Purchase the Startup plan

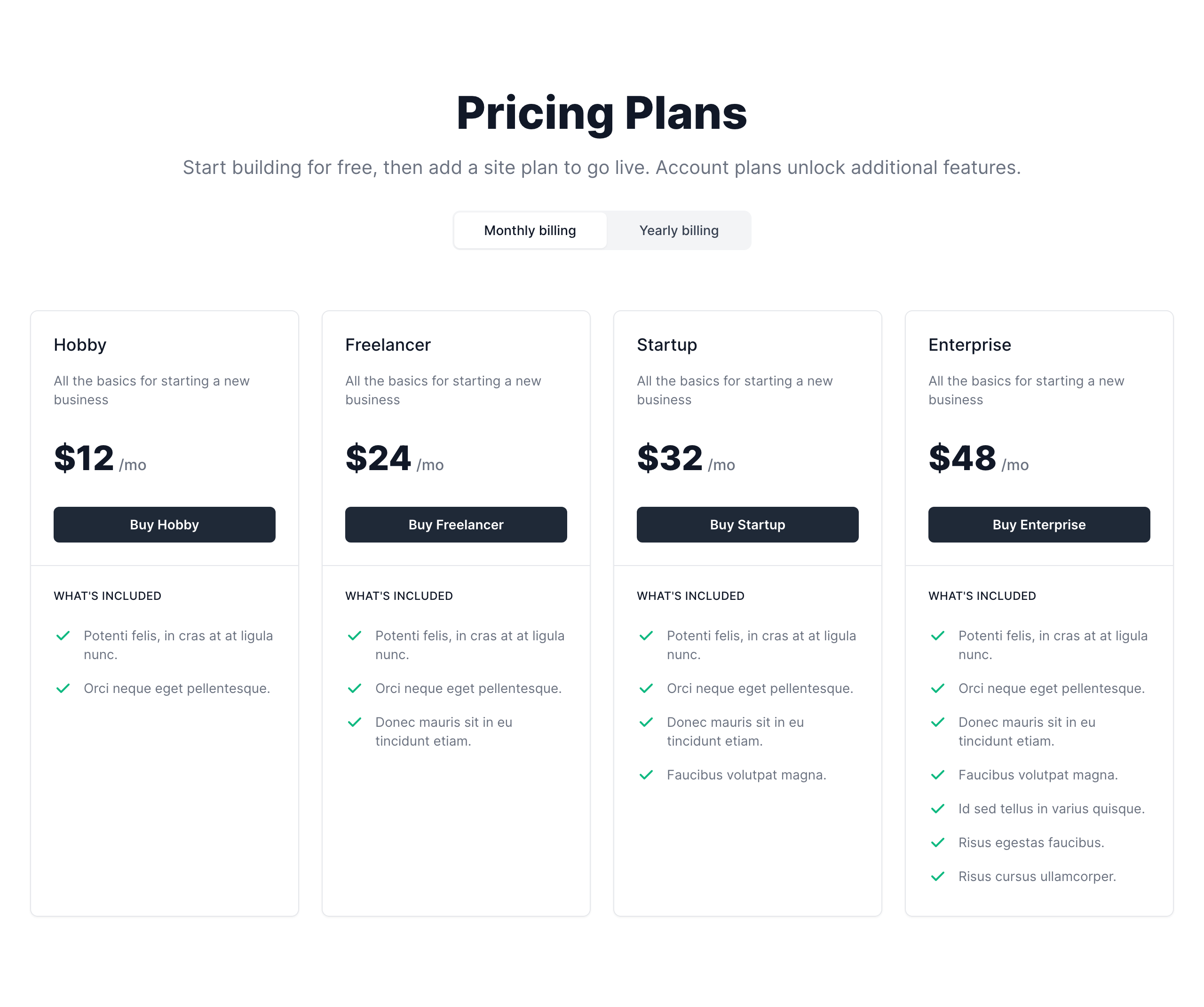(747, 524)
